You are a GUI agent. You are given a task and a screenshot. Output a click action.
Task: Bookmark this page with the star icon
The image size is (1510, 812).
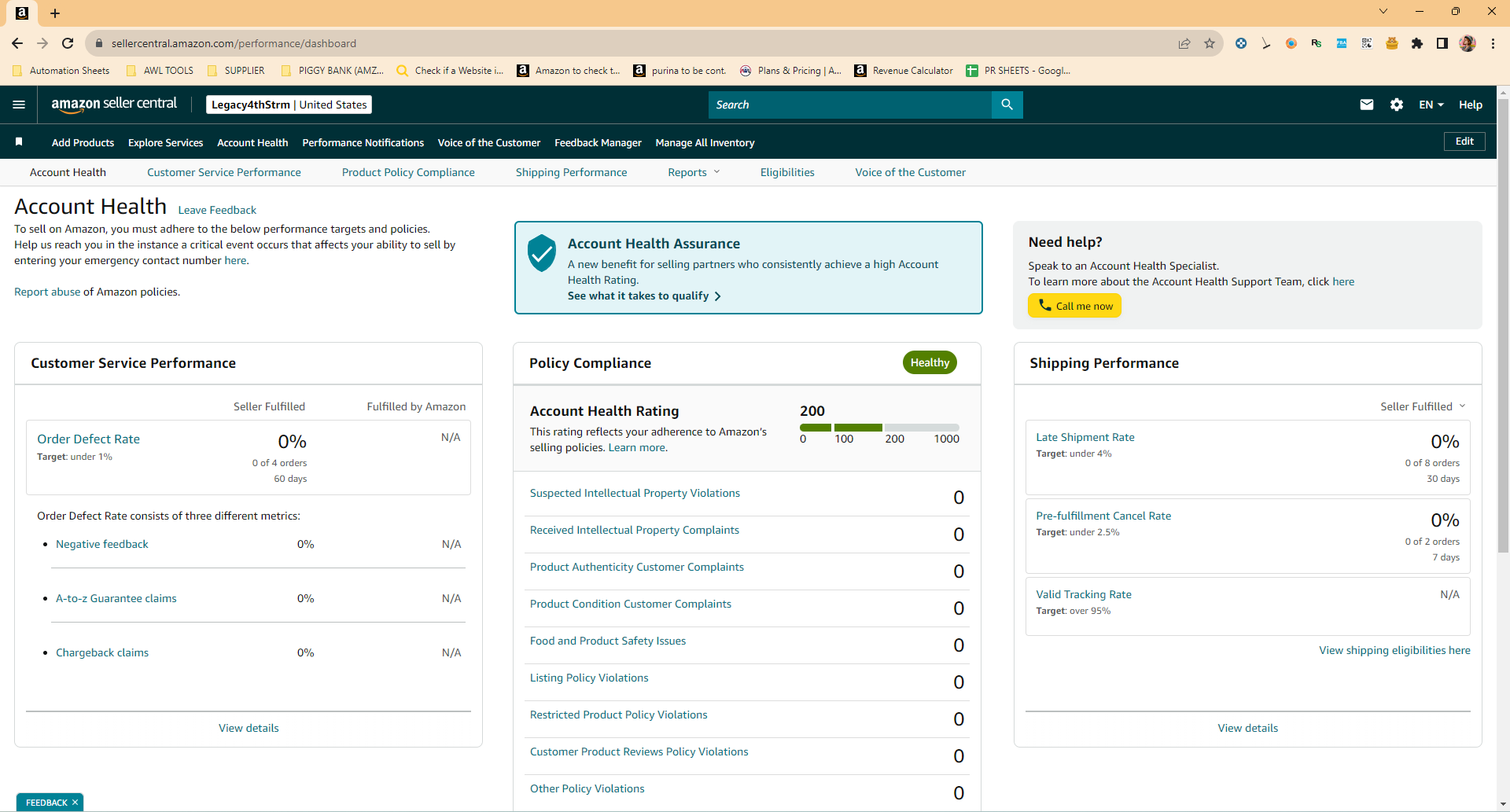tap(1210, 43)
